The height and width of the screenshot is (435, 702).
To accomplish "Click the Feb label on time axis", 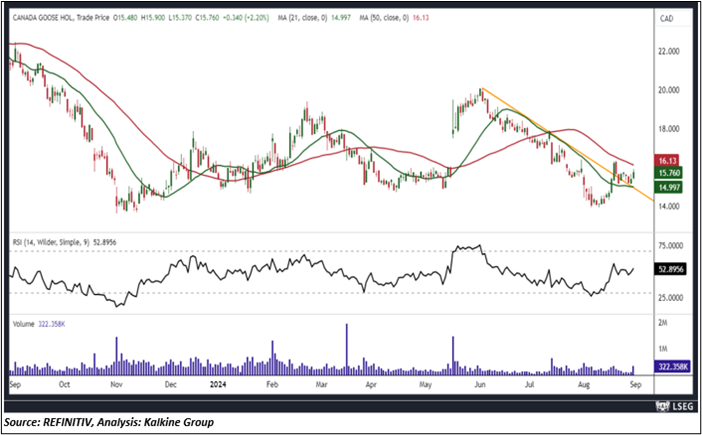I will click(272, 385).
